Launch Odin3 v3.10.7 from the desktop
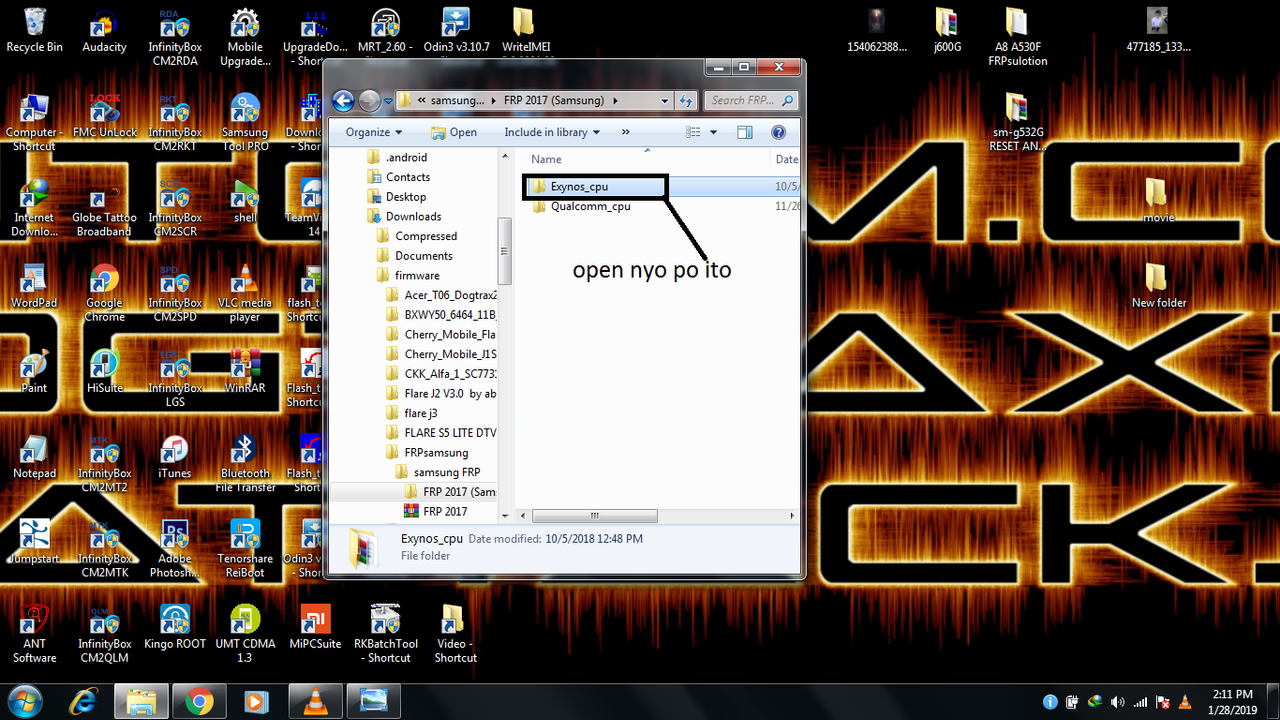 456,31
